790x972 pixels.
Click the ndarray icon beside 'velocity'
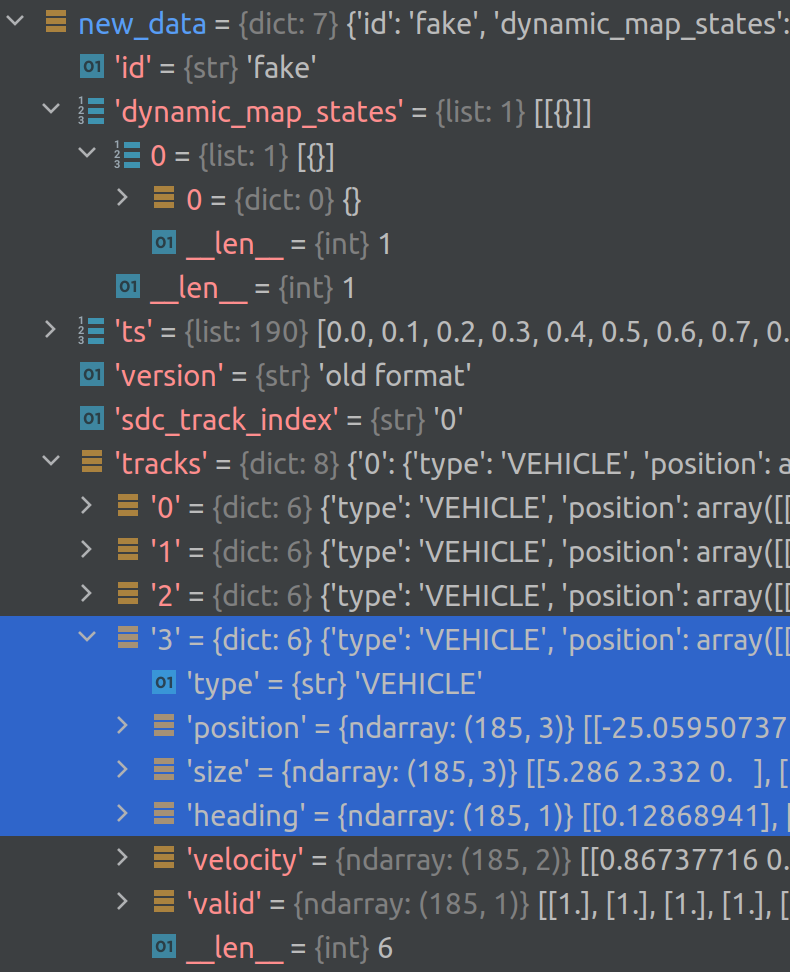[x=162, y=859]
